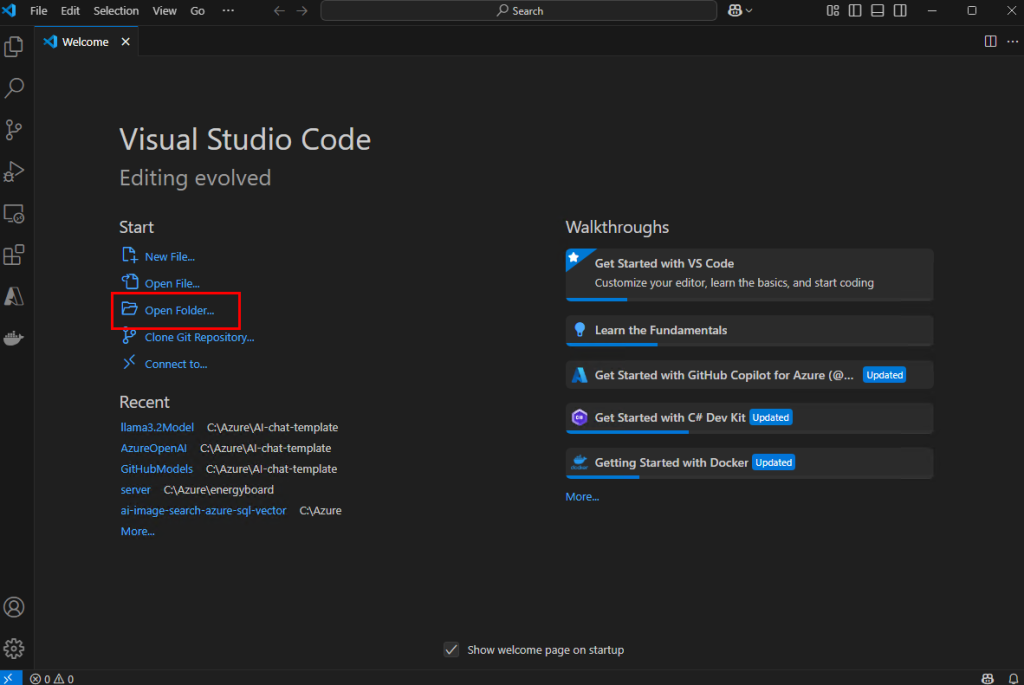The width and height of the screenshot is (1024, 685).
Task: Open the Search view in activity bar
Action: pyautogui.click(x=14, y=88)
